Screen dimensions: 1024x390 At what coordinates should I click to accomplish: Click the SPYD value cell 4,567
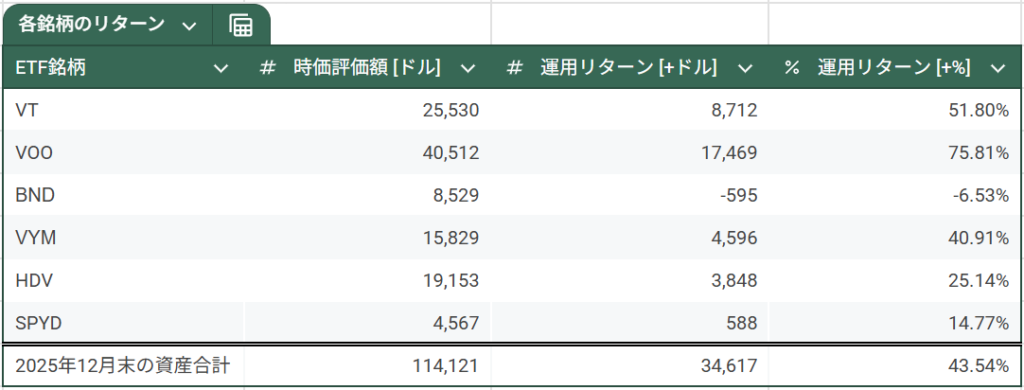pyautogui.click(x=368, y=322)
